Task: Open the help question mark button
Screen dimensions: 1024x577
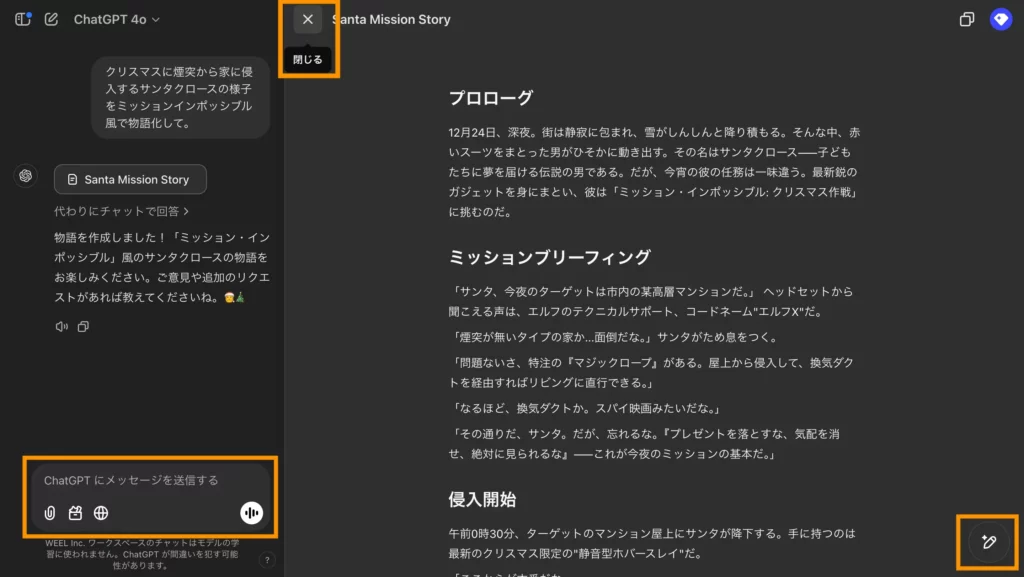Action: click(x=267, y=559)
